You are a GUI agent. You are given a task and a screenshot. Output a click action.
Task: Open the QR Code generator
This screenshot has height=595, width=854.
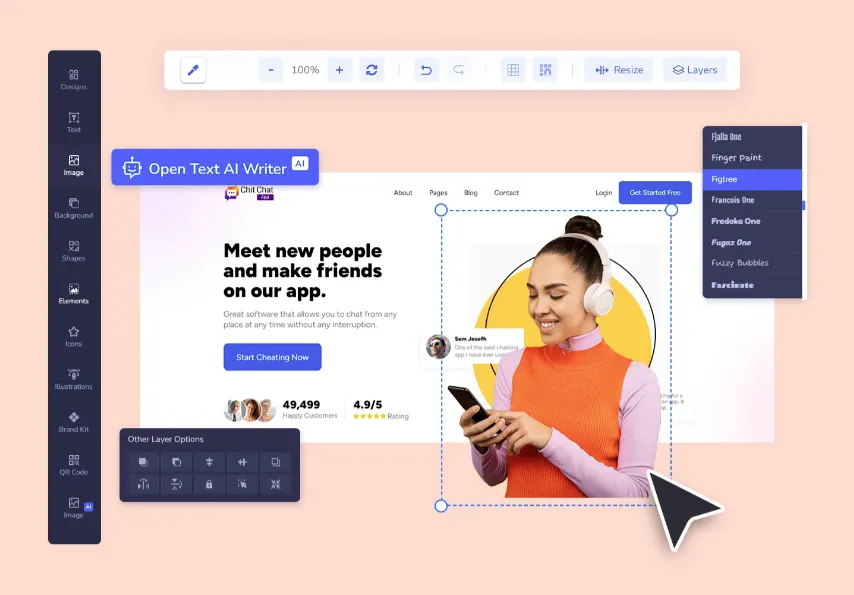tap(74, 464)
